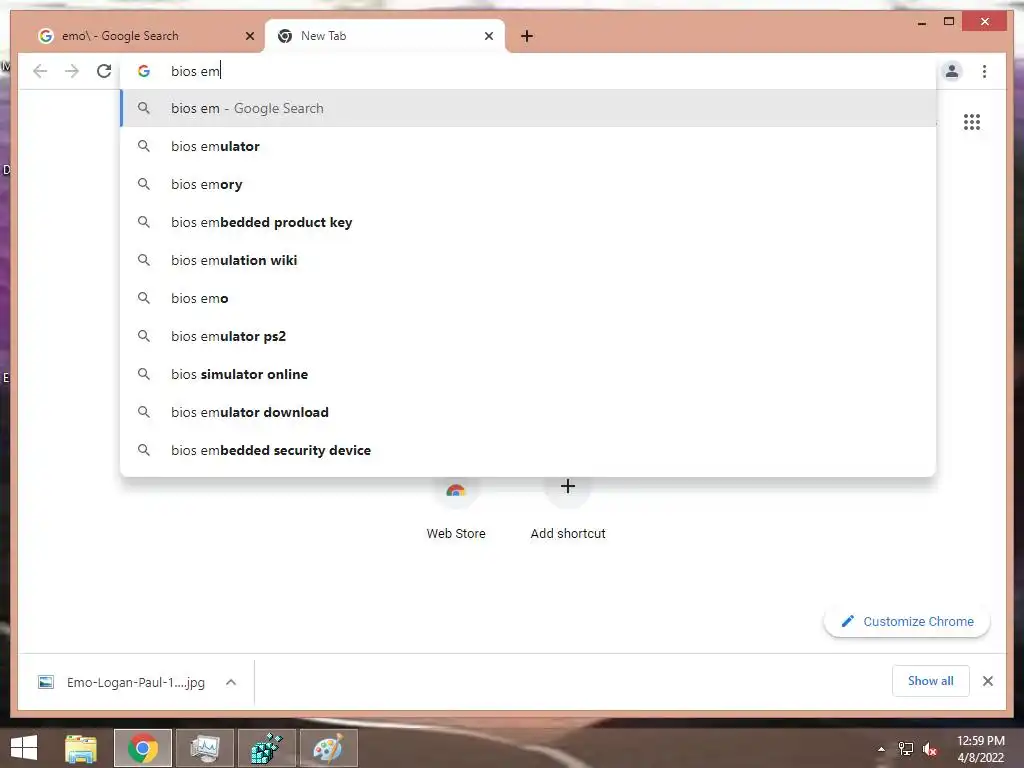Go back with the browser back arrow

pos(40,71)
